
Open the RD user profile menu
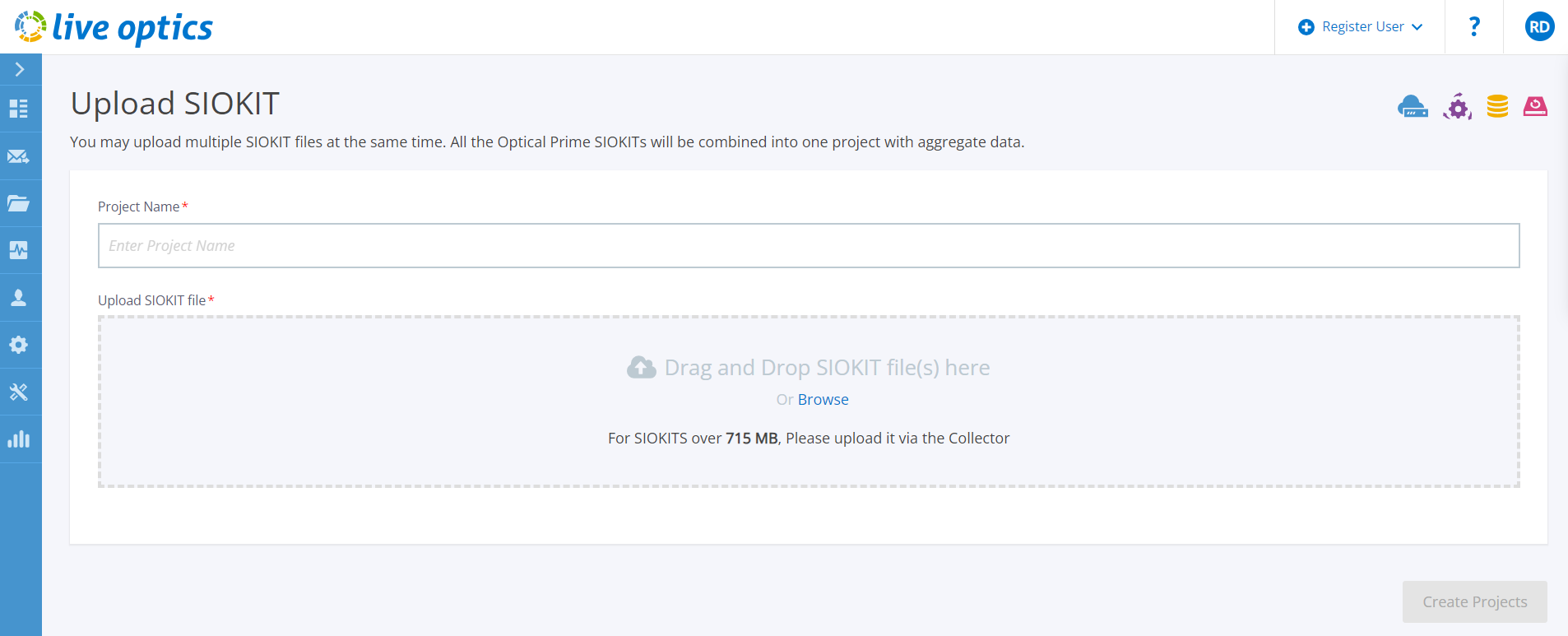[1539, 27]
